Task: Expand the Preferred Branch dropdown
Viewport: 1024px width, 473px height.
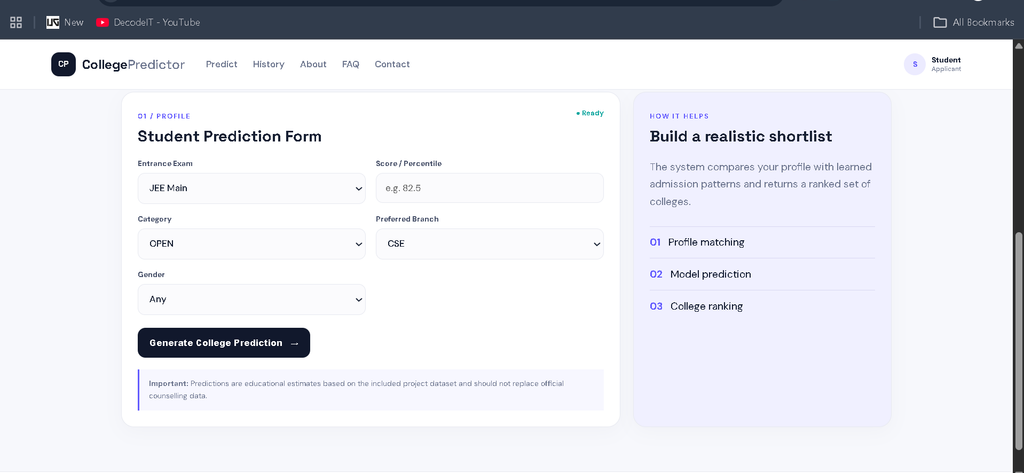Action: tap(490, 244)
